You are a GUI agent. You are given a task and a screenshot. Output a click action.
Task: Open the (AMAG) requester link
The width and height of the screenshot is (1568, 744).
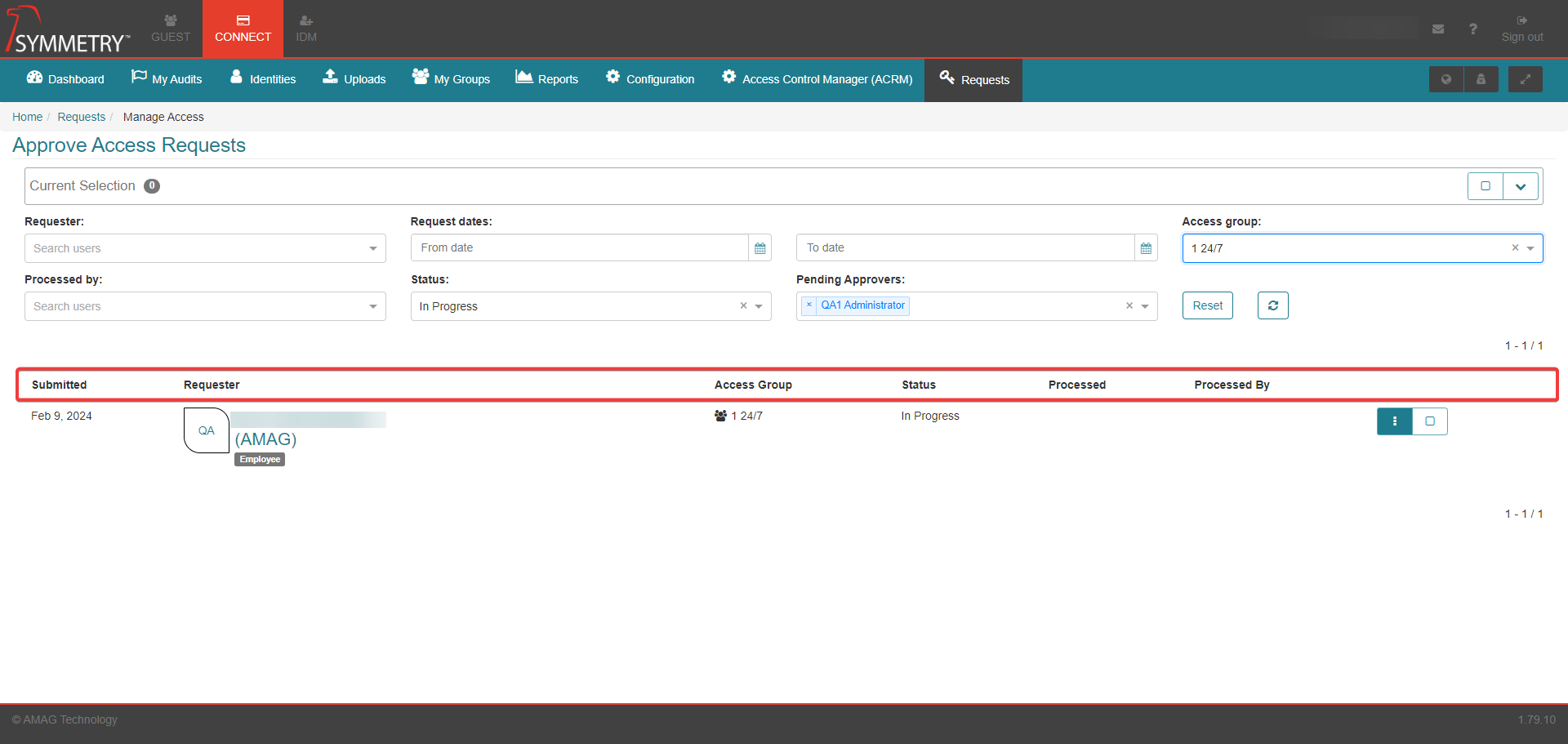[265, 439]
